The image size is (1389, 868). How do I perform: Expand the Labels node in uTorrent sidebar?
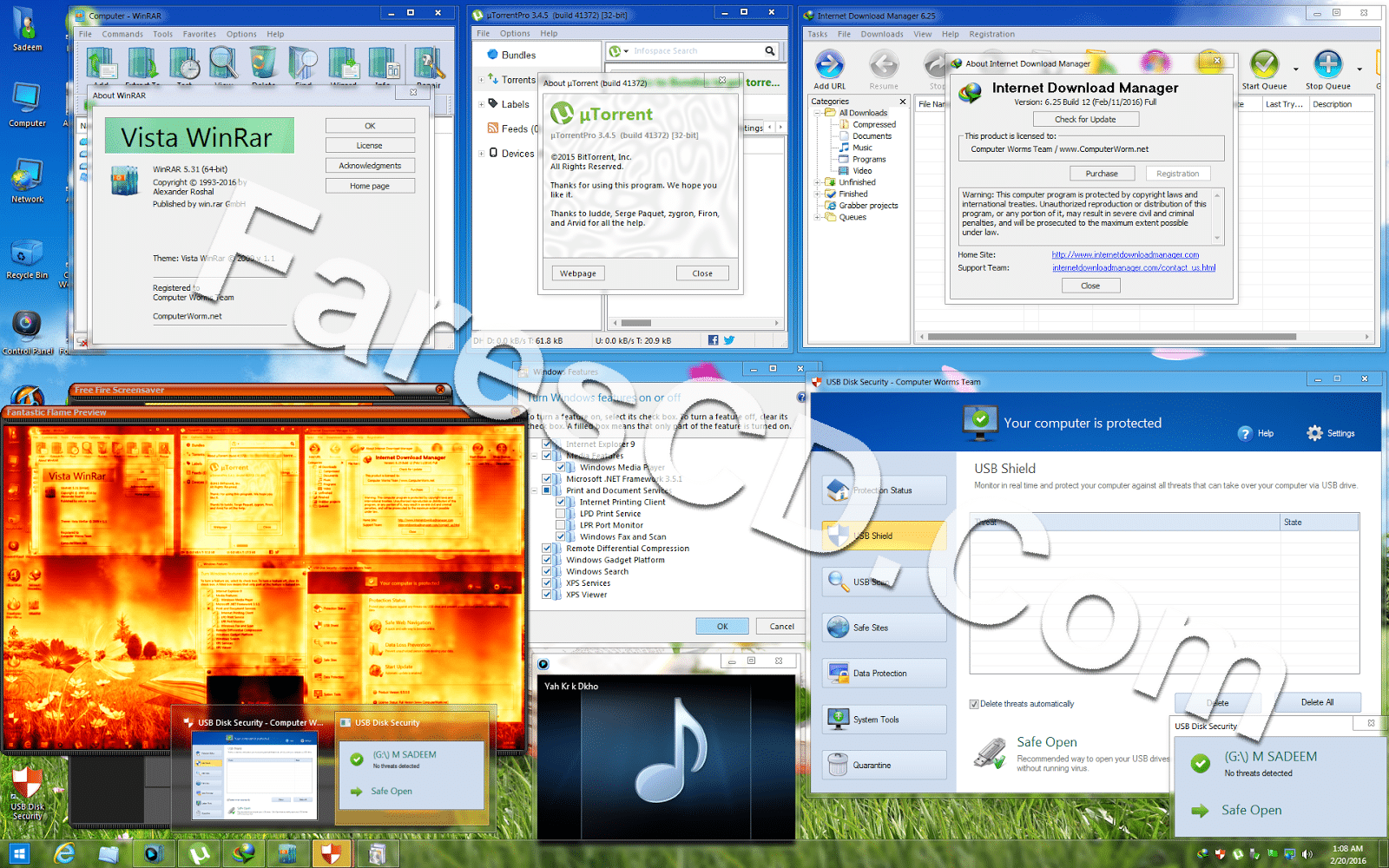[x=482, y=104]
